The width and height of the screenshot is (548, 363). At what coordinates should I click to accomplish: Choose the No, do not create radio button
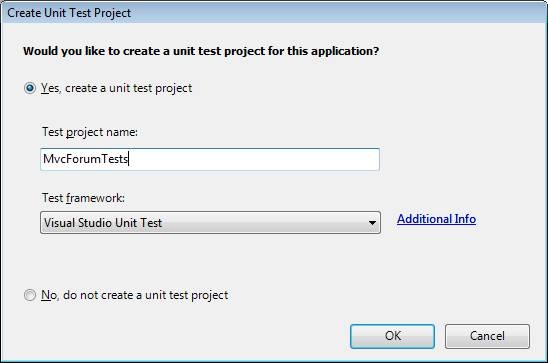click(30, 295)
